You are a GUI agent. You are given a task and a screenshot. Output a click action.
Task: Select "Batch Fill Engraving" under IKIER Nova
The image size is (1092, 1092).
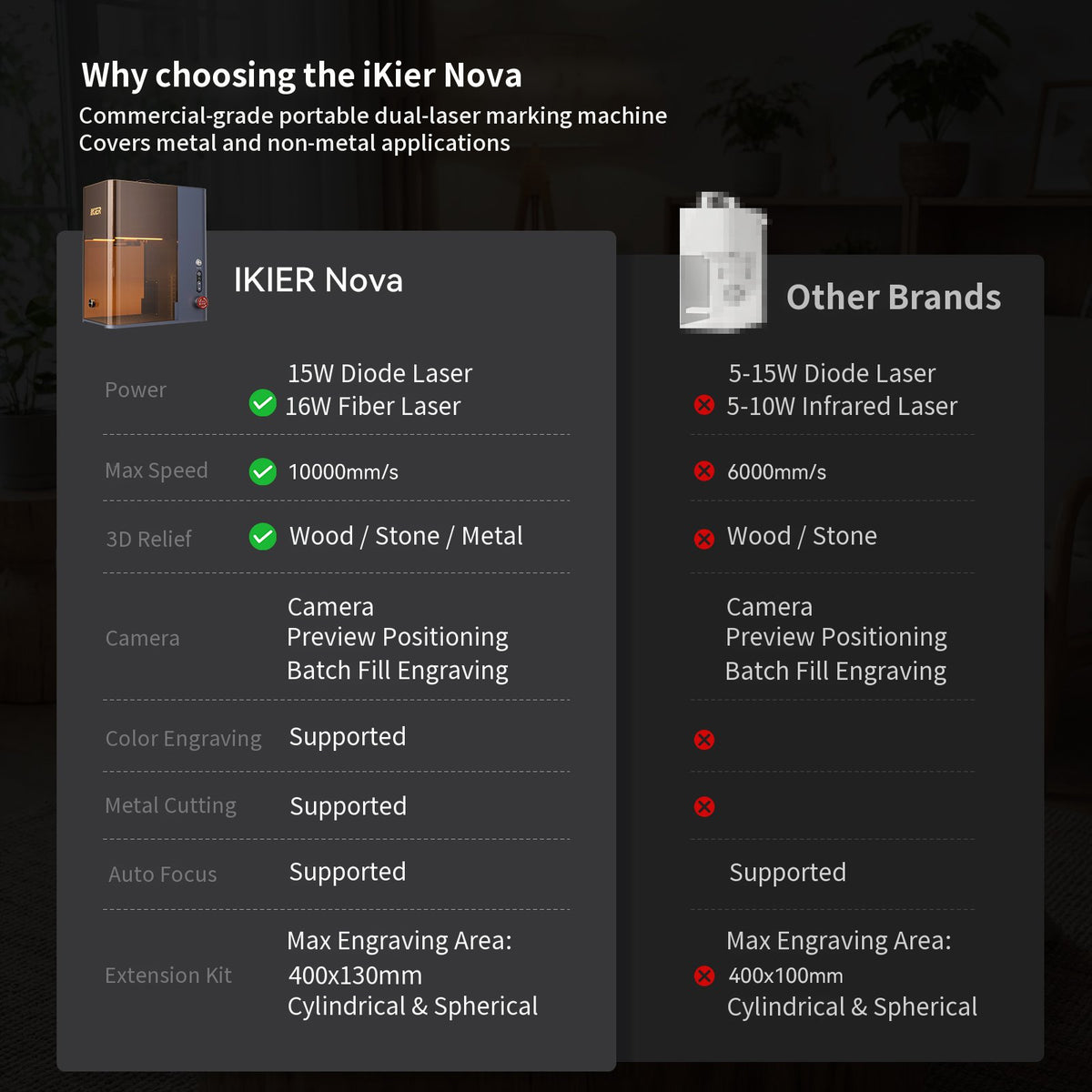pos(398,671)
